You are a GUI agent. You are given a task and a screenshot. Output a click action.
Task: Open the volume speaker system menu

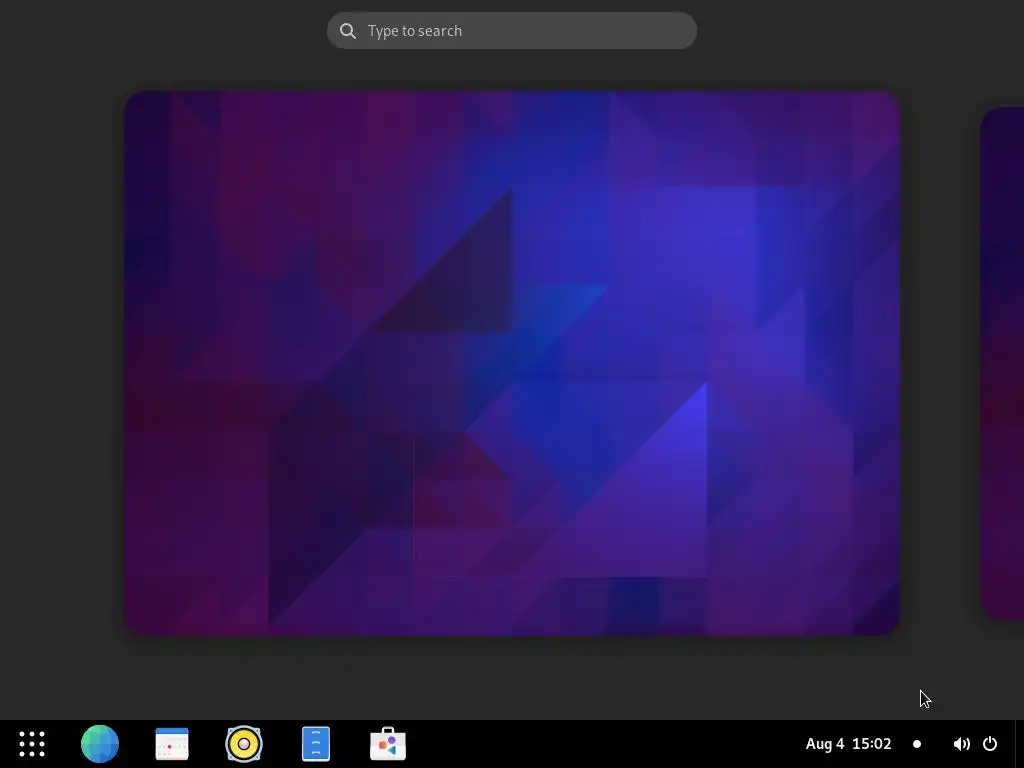[x=961, y=744]
